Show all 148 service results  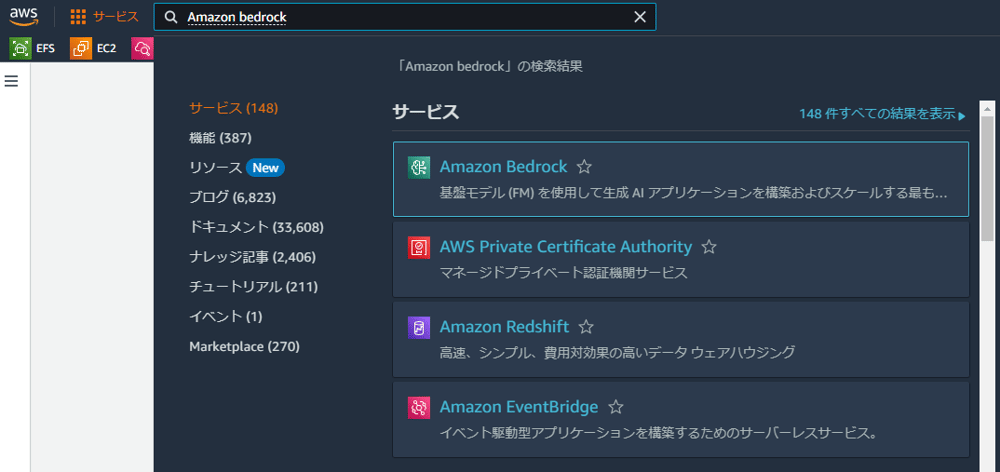pos(883,114)
